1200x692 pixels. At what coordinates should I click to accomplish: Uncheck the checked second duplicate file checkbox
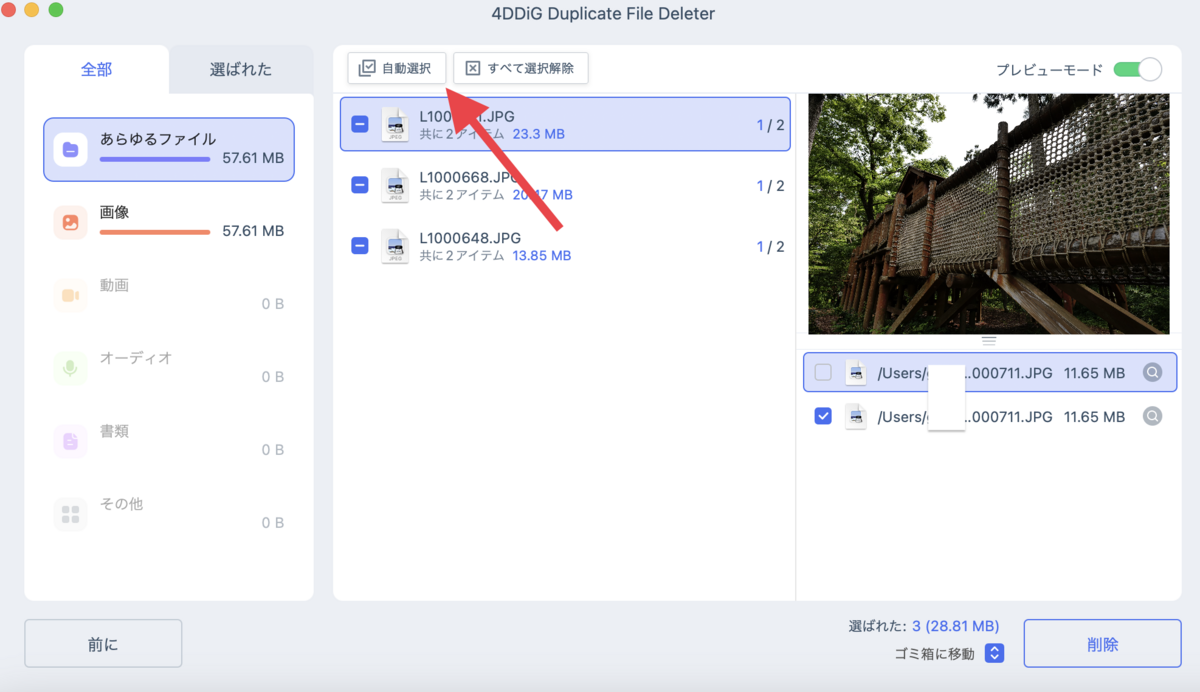click(823, 416)
